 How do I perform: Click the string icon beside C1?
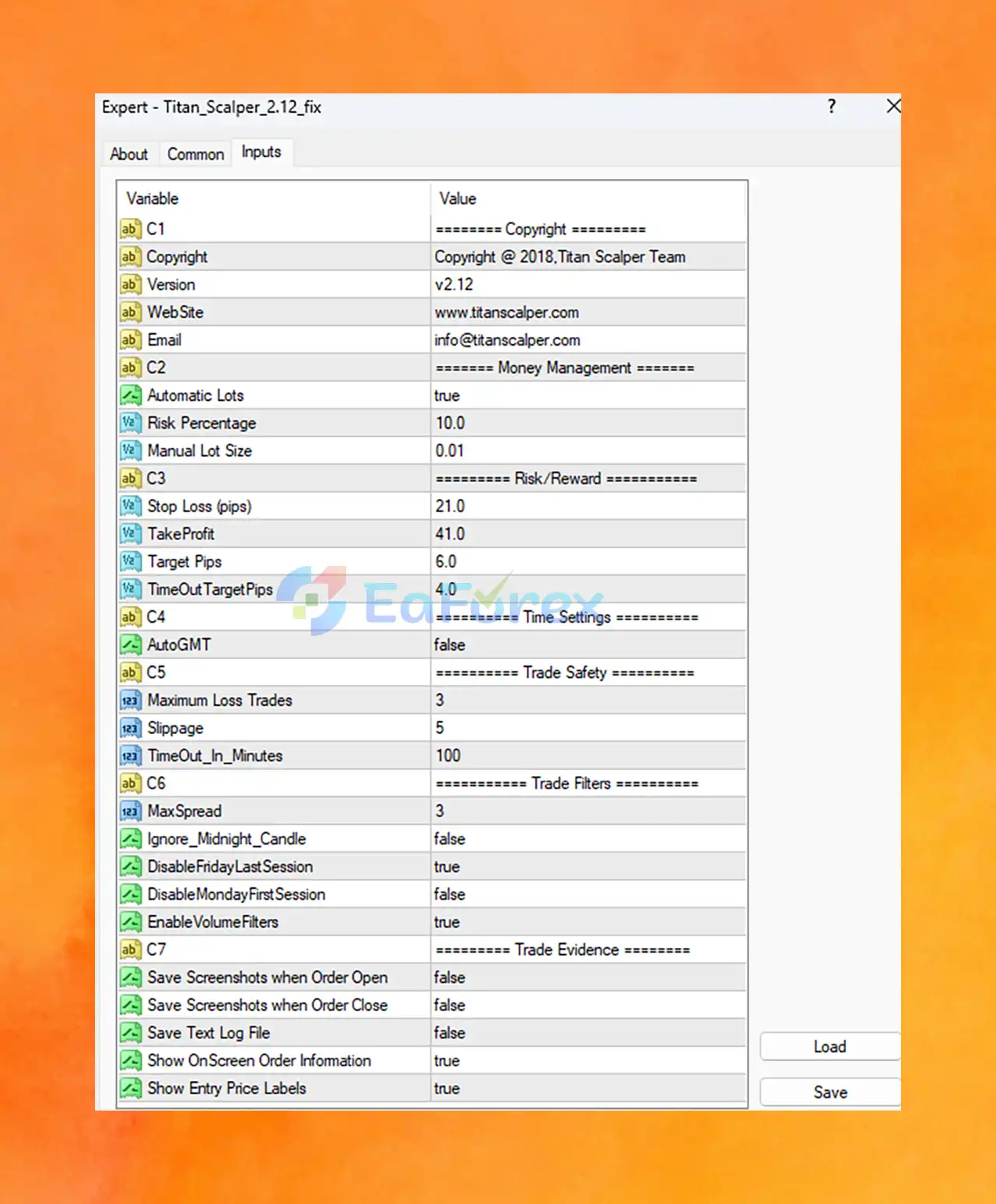(131, 229)
